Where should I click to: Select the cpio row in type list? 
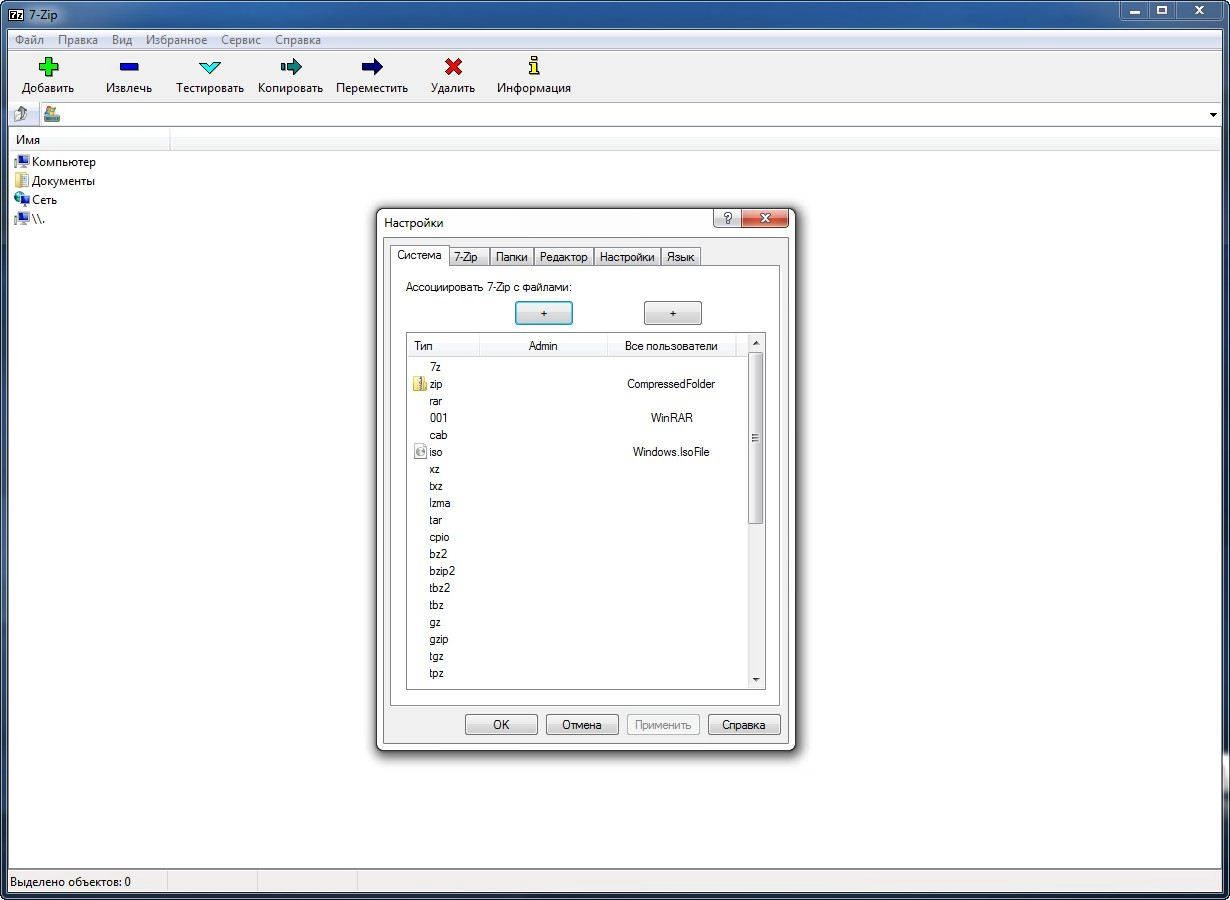[x=578, y=537]
